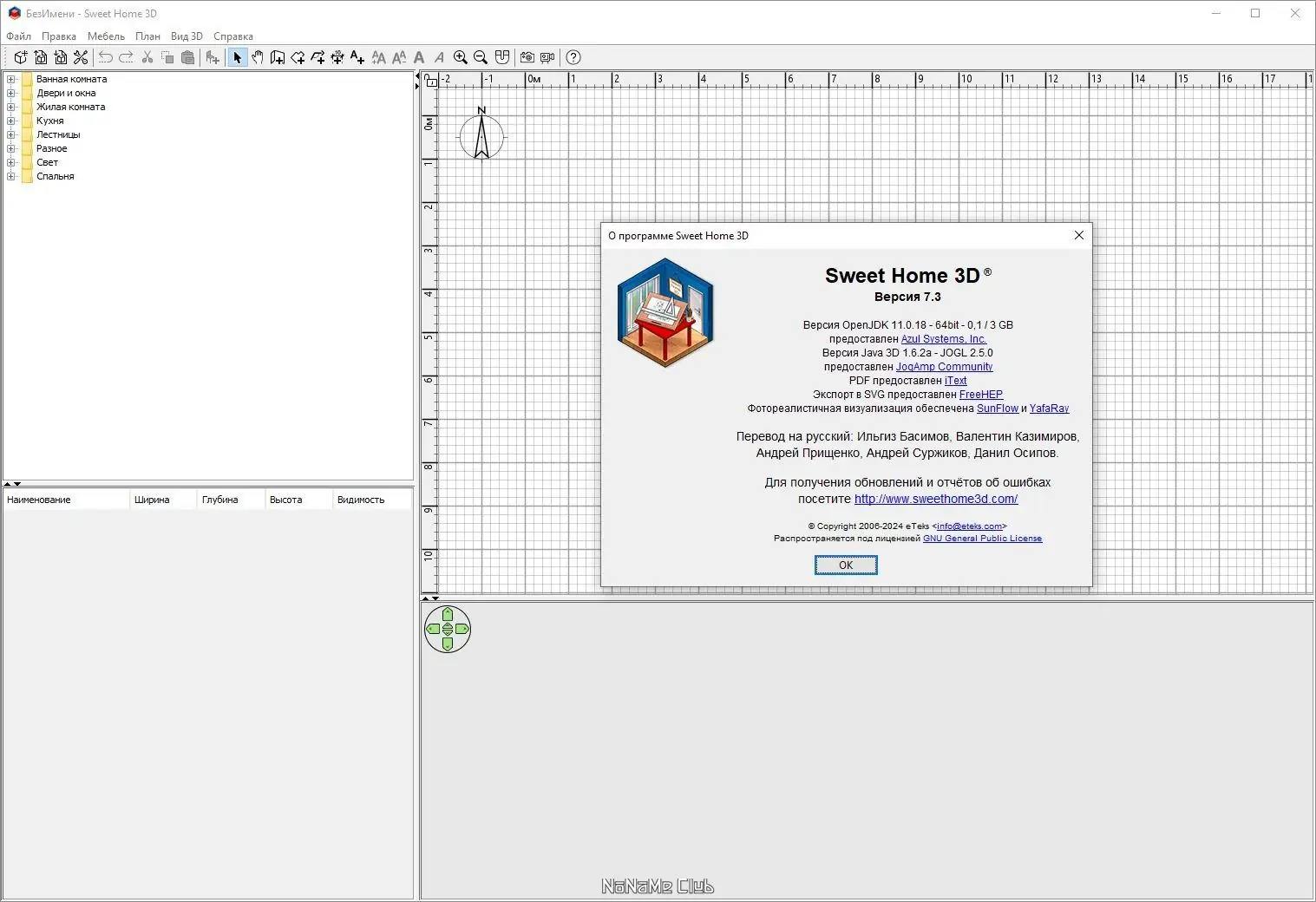Open the Файл menu
Image resolution: width=1316 pixels, height=902 pixels.
tap(18, 36)
